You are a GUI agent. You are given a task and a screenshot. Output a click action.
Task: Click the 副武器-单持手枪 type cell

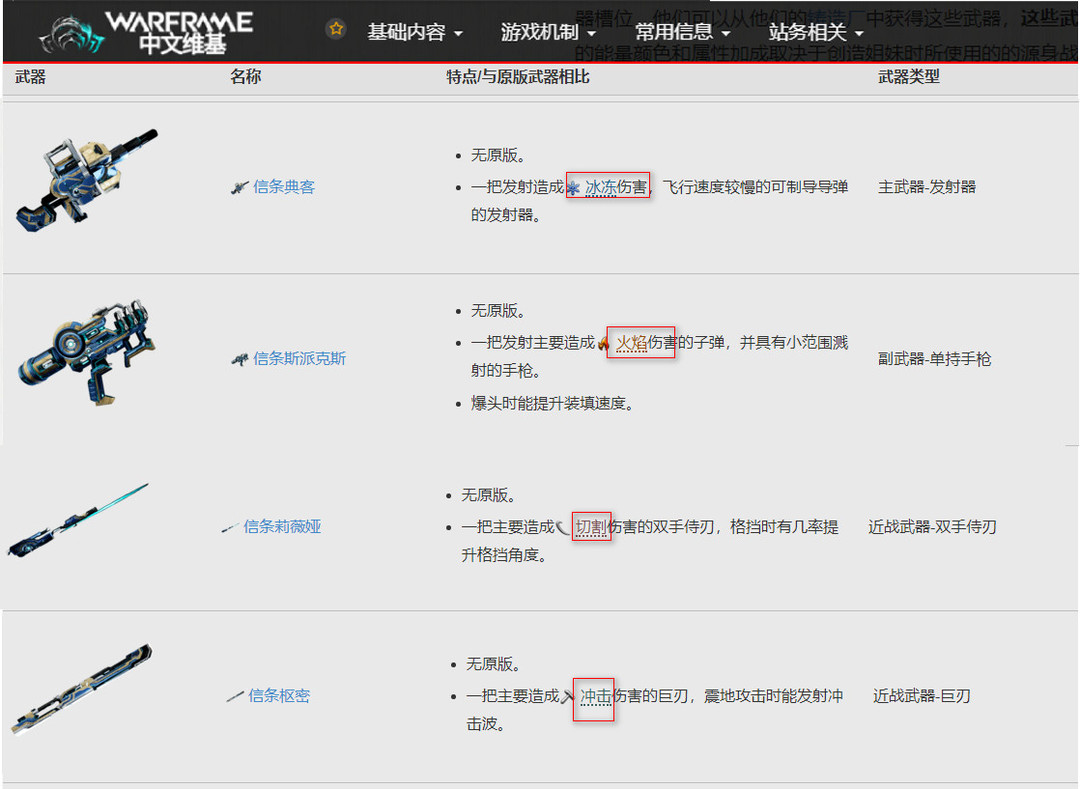(934, 359)
